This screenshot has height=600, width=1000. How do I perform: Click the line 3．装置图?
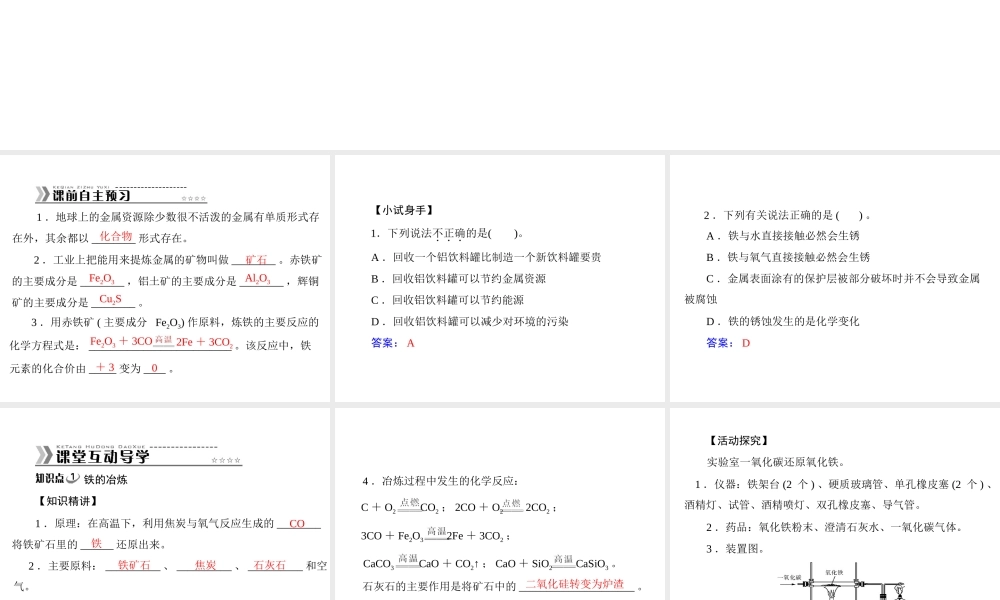point(735,549)
